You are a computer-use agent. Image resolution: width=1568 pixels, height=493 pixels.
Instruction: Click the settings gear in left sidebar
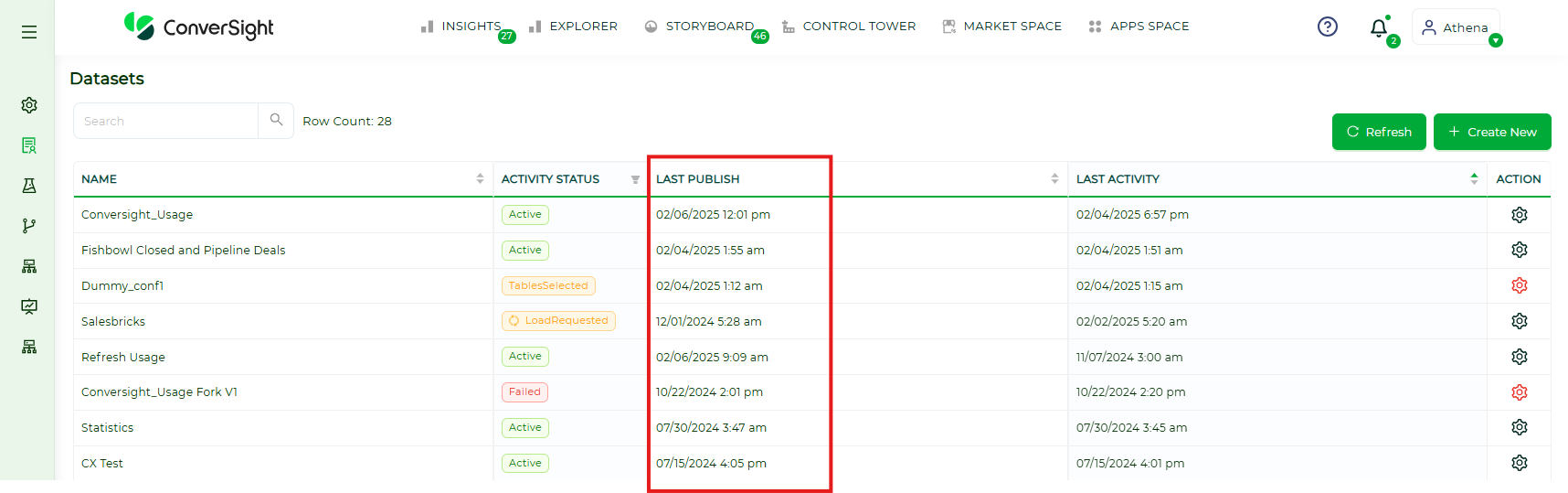tap(29, 105)
